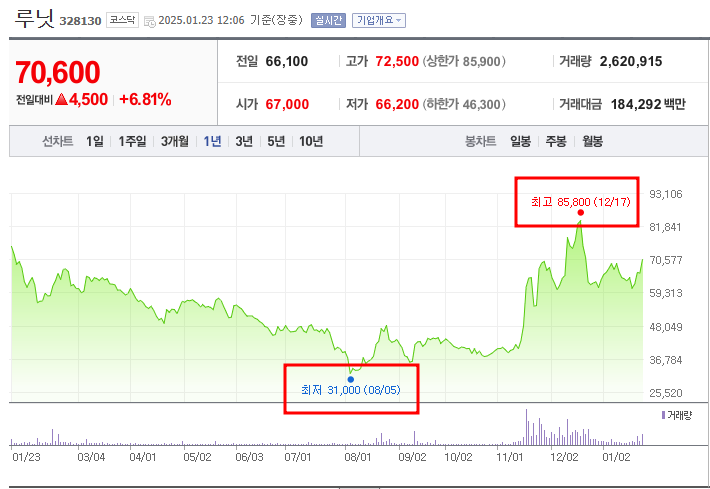Click the 09/02 date on the x-axis
Screen dimensions: 710x489
click(x=412, y=457)
